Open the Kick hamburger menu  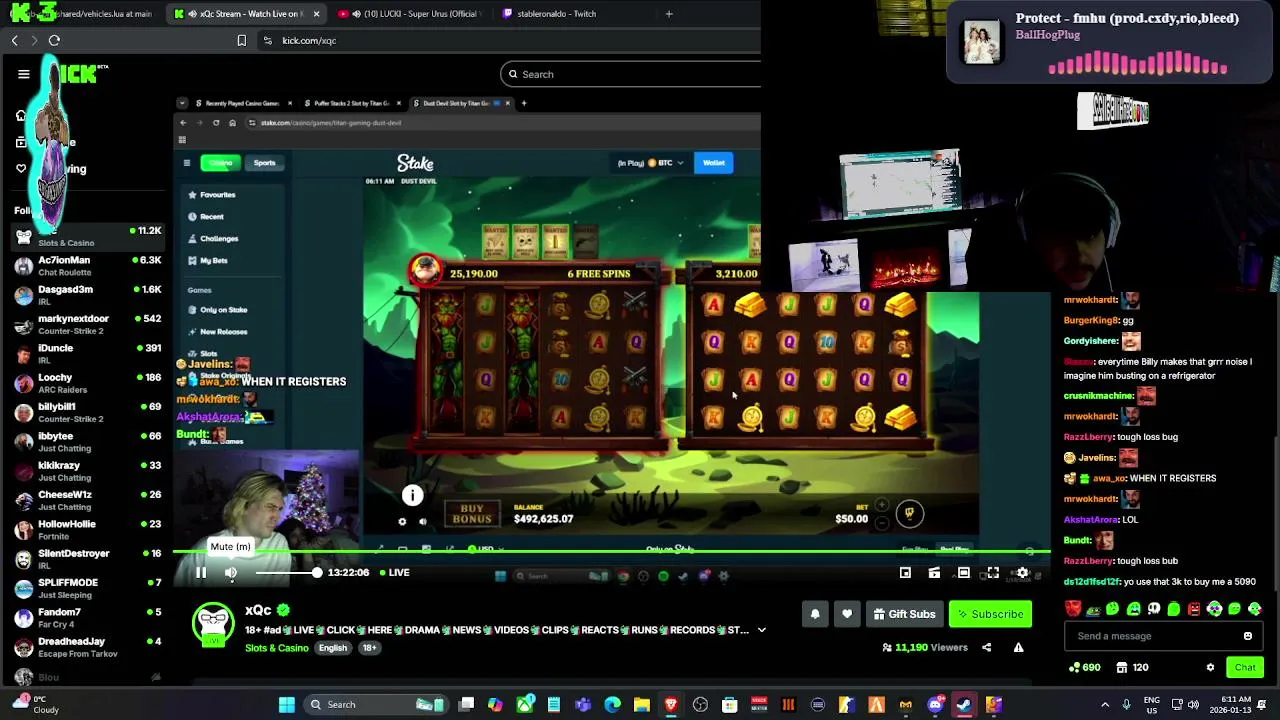(x=24, y=74)
